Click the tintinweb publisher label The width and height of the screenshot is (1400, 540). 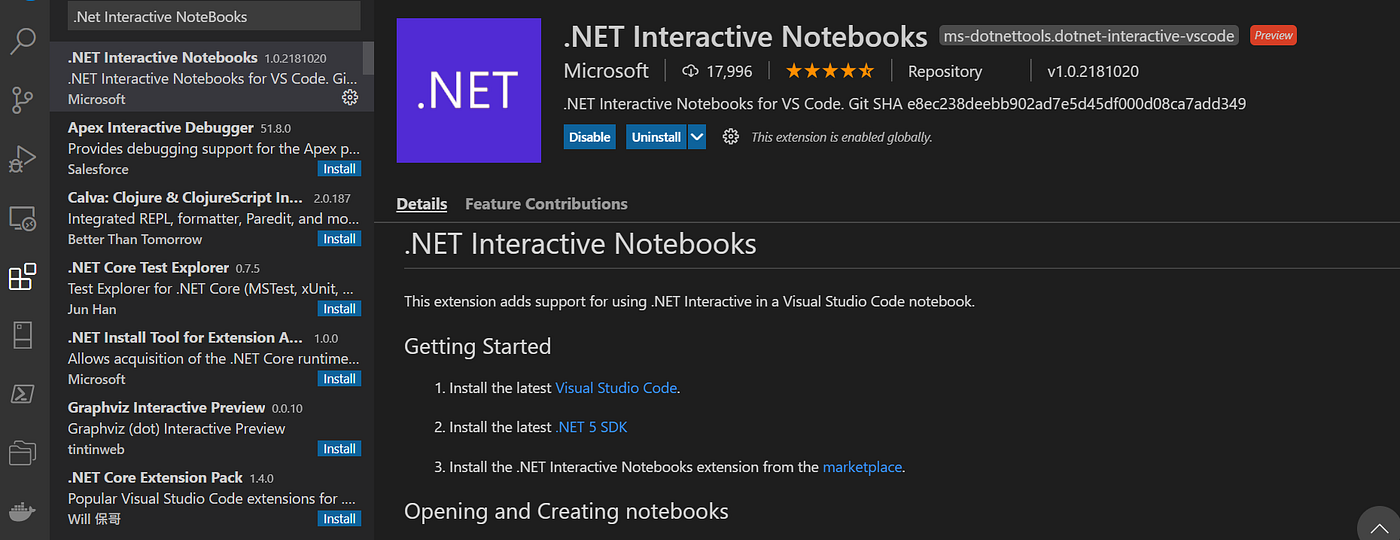[x=94, y=449]
